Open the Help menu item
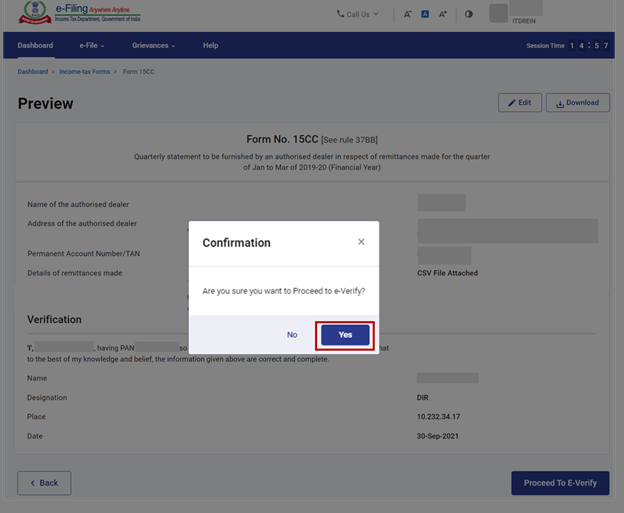Viewport: 624px width, 513px height. click(x=210, y=45)
